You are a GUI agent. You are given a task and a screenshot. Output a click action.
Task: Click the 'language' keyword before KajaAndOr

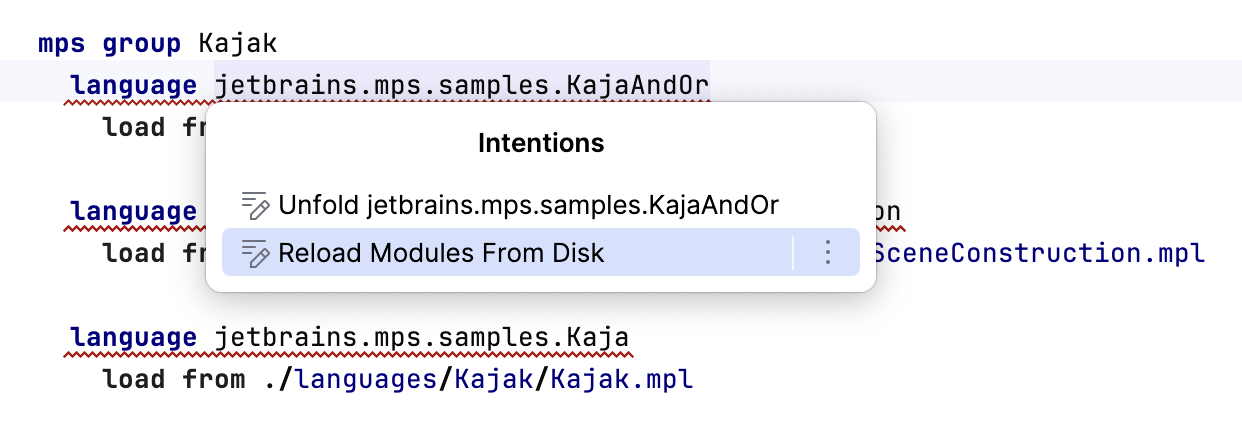point(133,86)
